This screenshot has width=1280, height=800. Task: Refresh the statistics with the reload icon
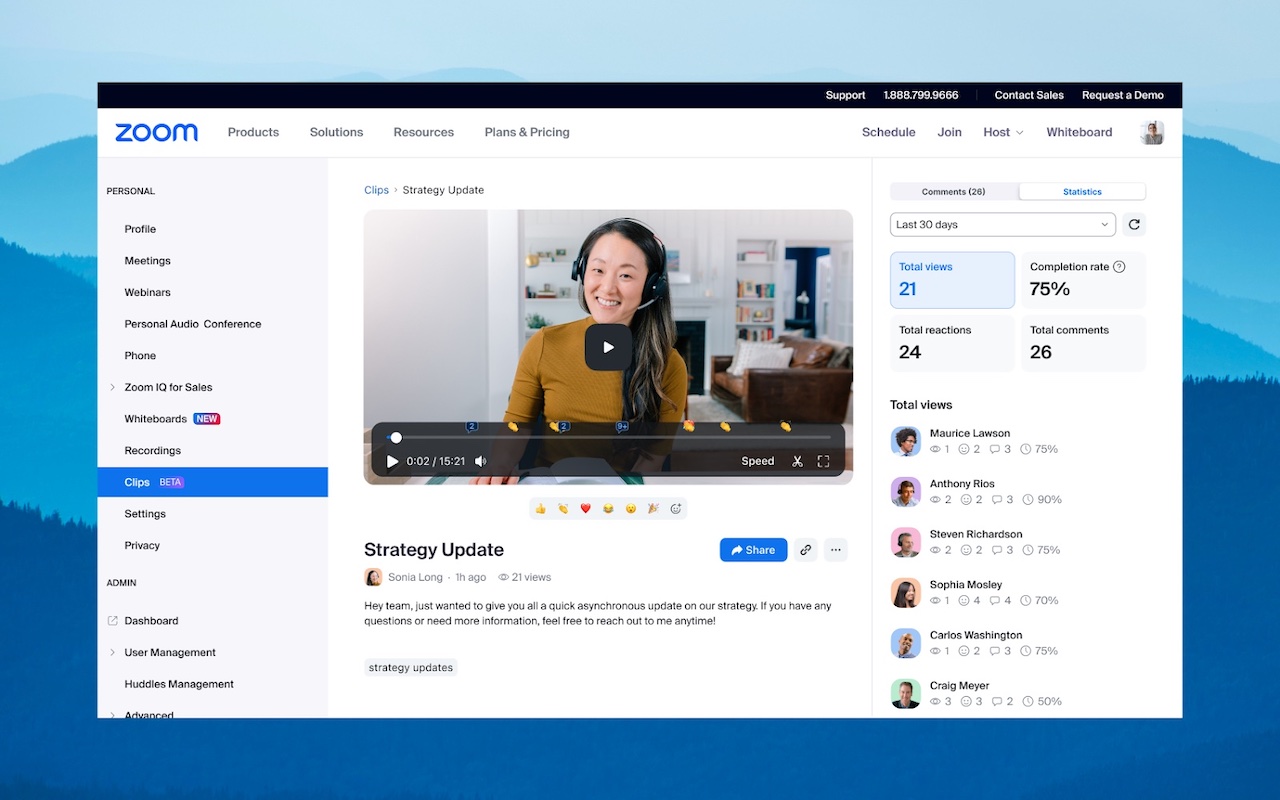1134,225
